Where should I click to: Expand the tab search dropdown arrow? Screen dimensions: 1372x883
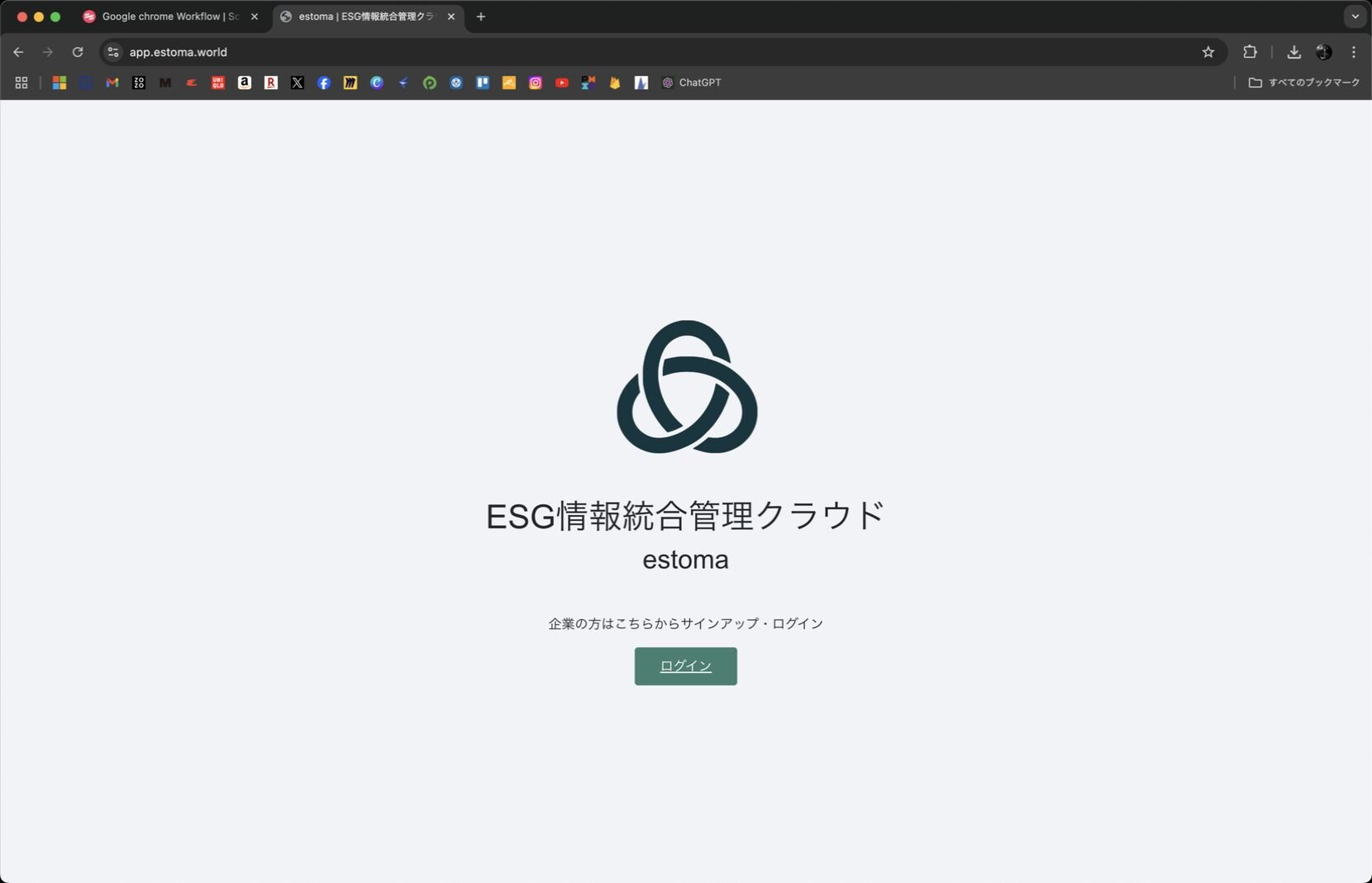tap(1355, 17)
